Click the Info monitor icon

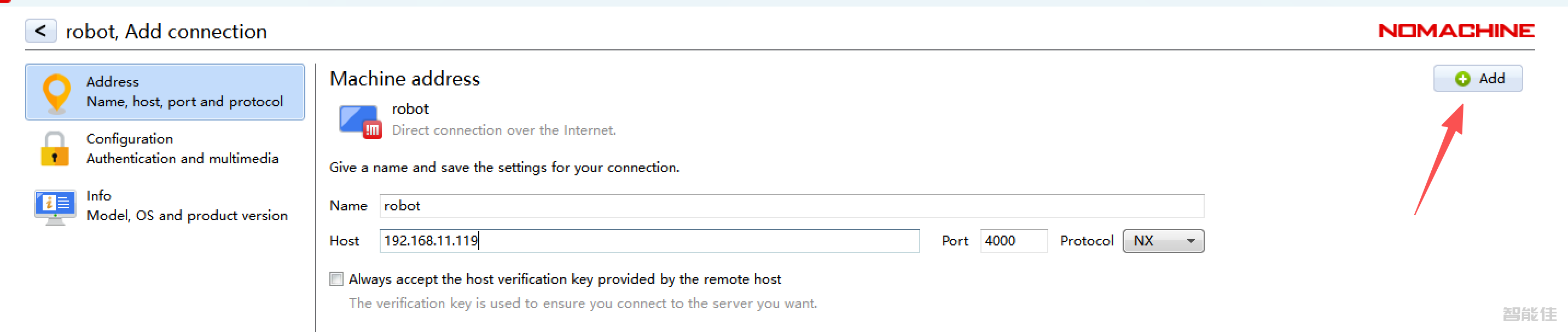coord(55,207)
